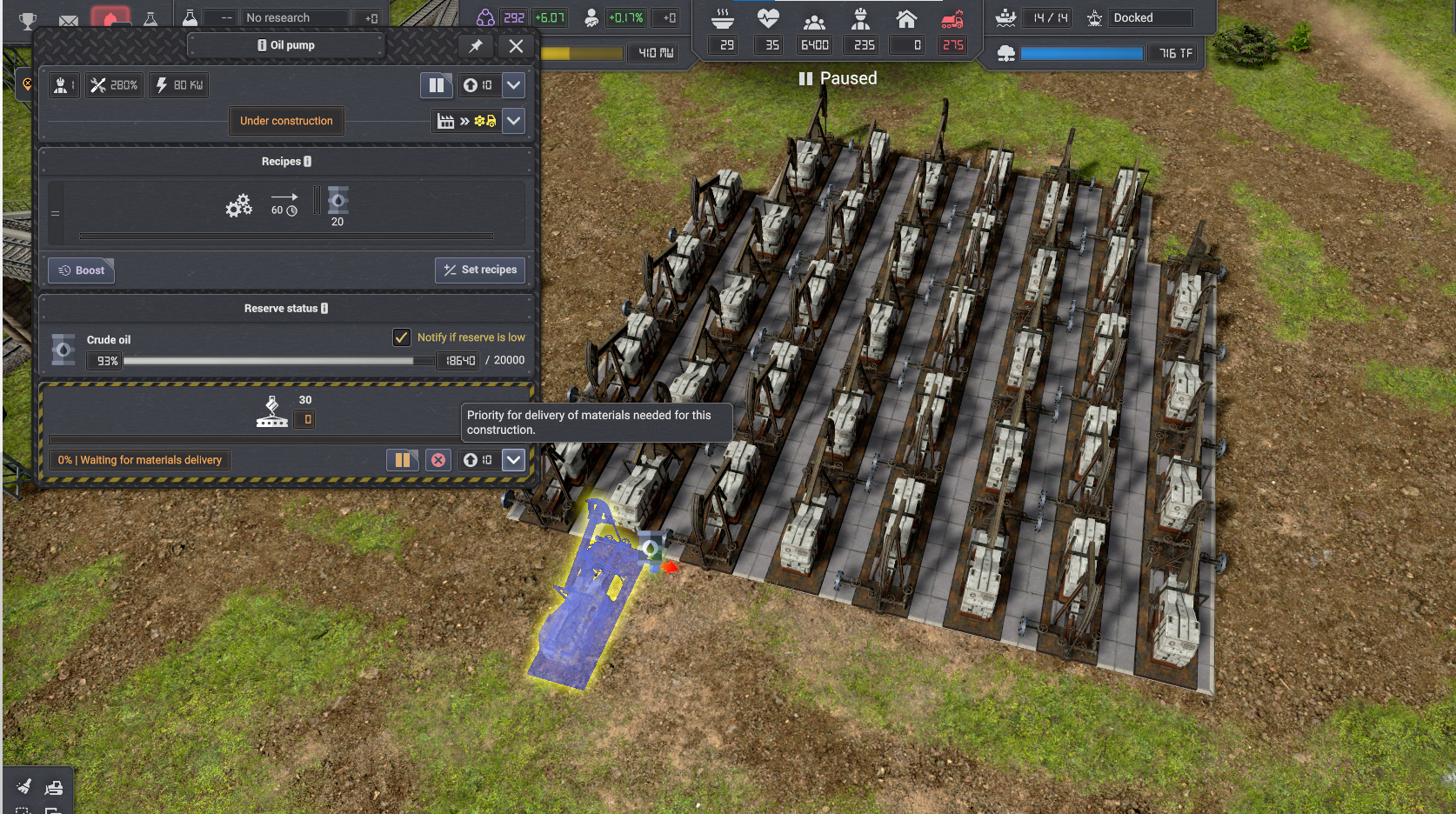Click the red highlighted notification button

[110, 17]
